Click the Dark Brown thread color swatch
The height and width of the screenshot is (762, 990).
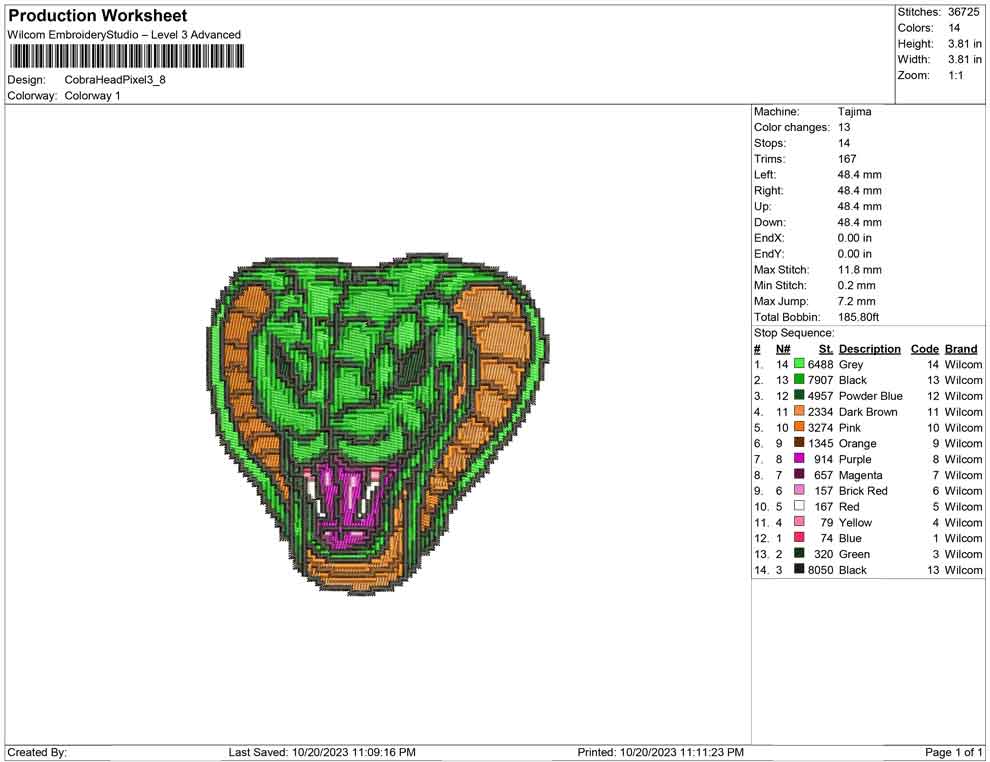tap(799, 411)
